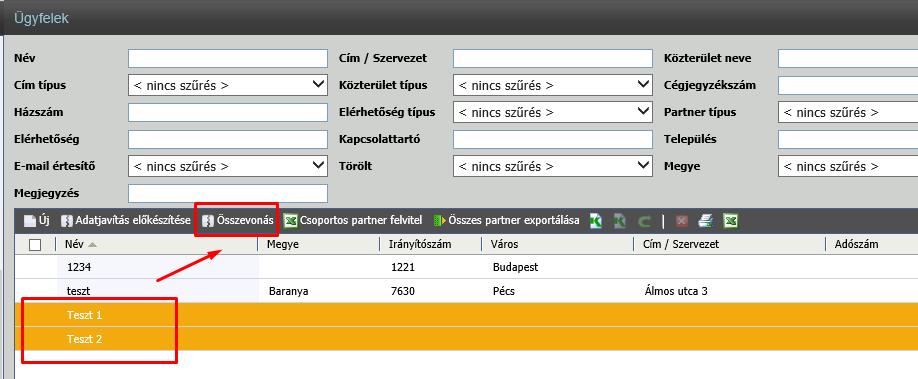Click the greyed-out refresh arrow icon
Image resolution: width=918 pixels, height=379 pixels.
[645, 221]
